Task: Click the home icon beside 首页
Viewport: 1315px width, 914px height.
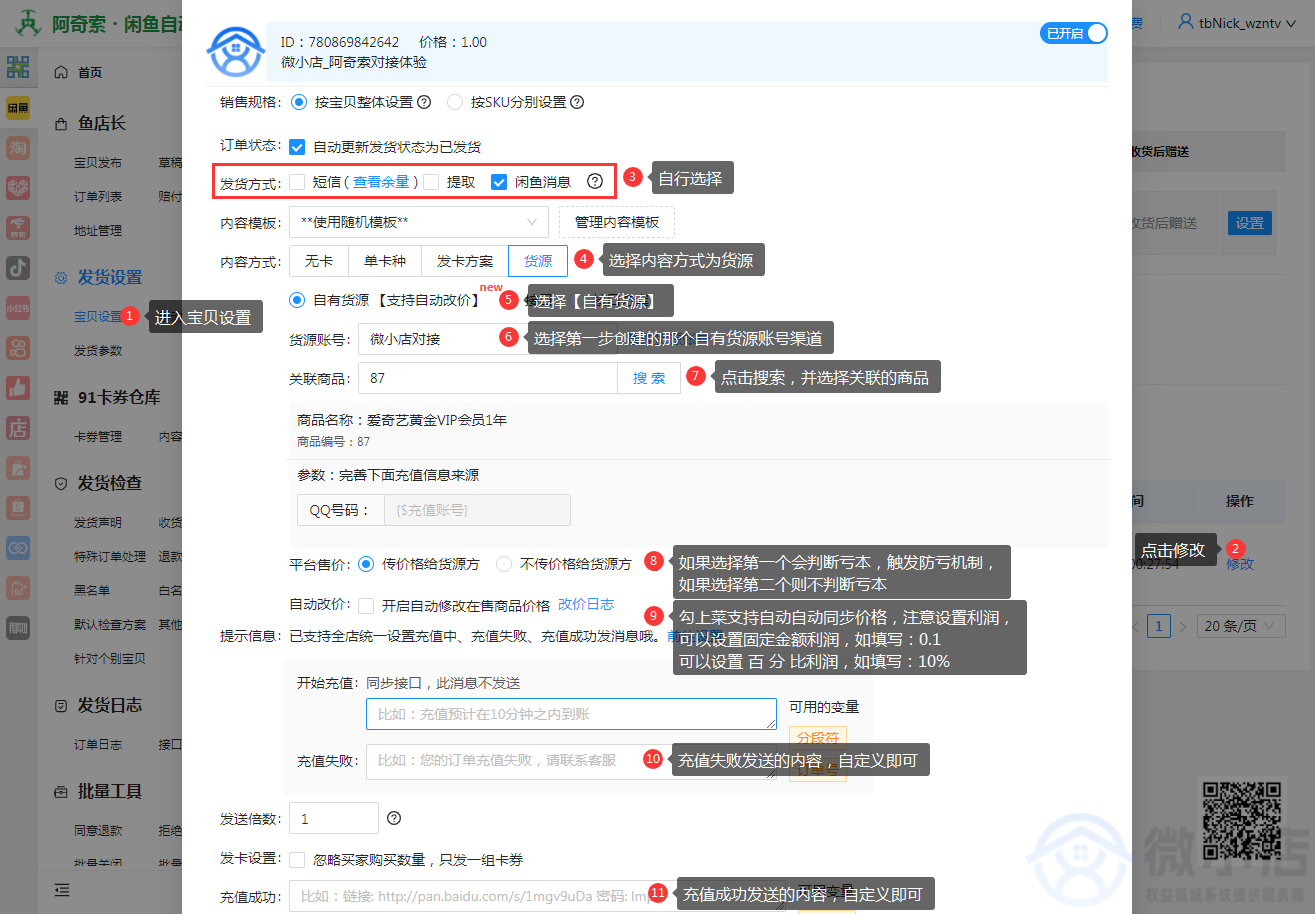Action: point(61,72)
